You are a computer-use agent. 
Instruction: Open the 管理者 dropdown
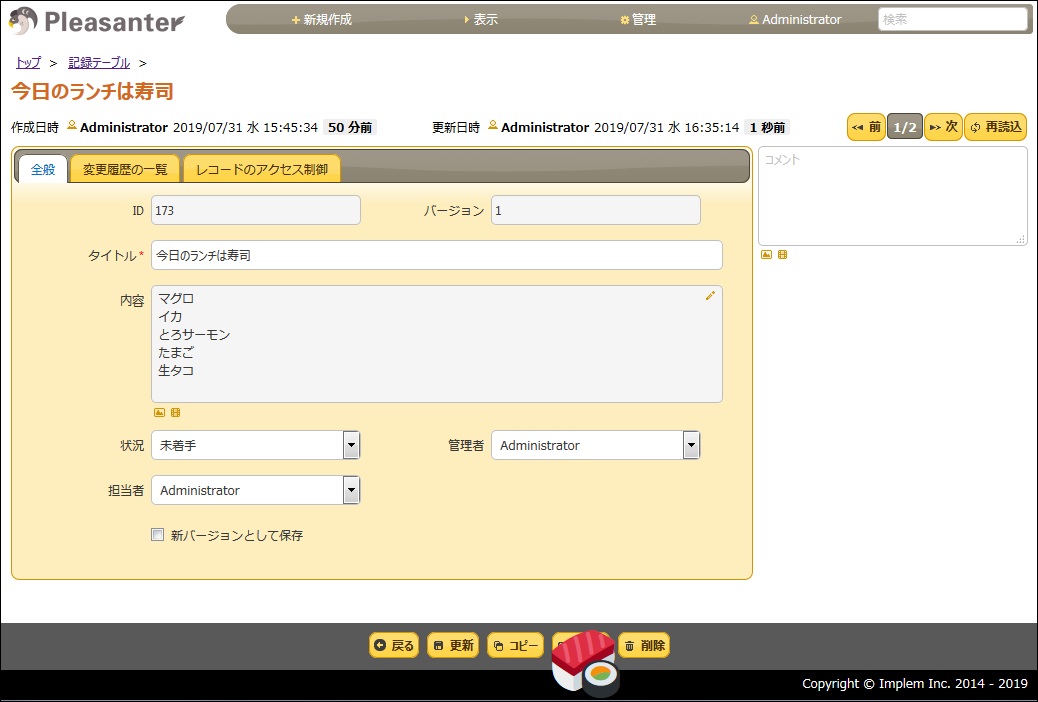pyautogui.click(x=596, y=445)
